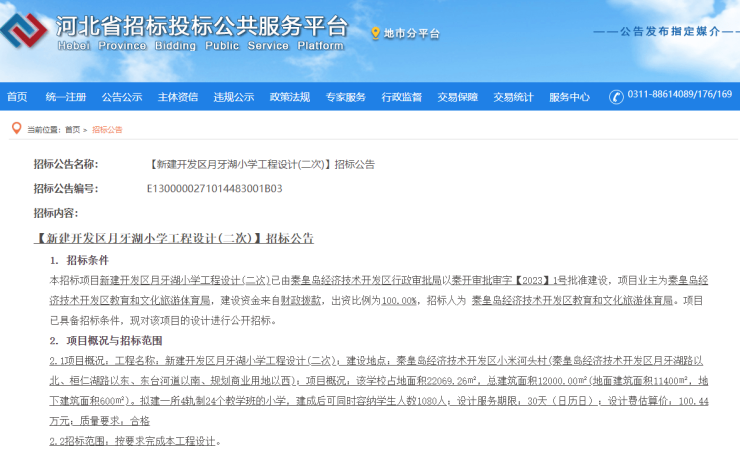
Task: Click the phone icon next to hotline number
Action: tap(616, 97)
